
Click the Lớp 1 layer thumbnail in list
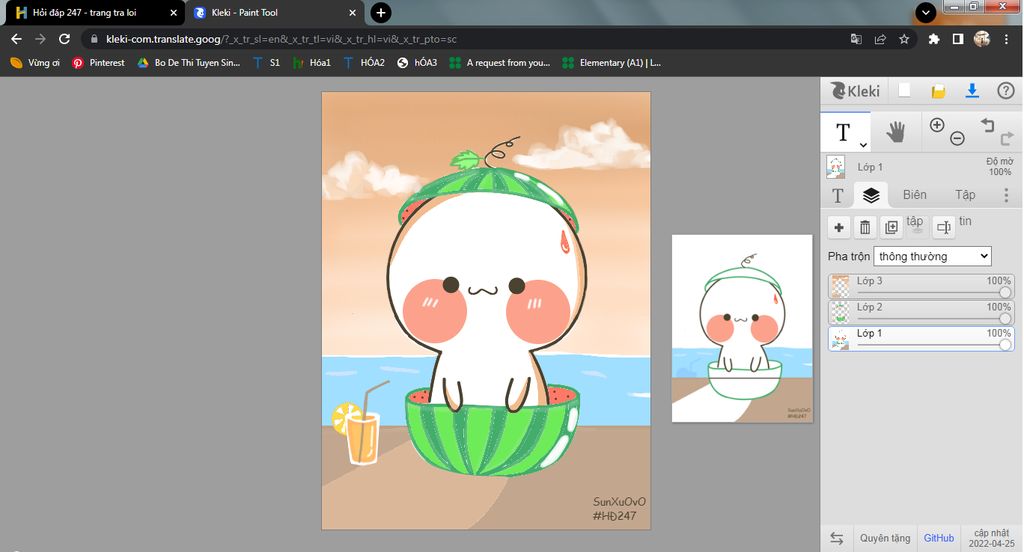click(840, 338)
